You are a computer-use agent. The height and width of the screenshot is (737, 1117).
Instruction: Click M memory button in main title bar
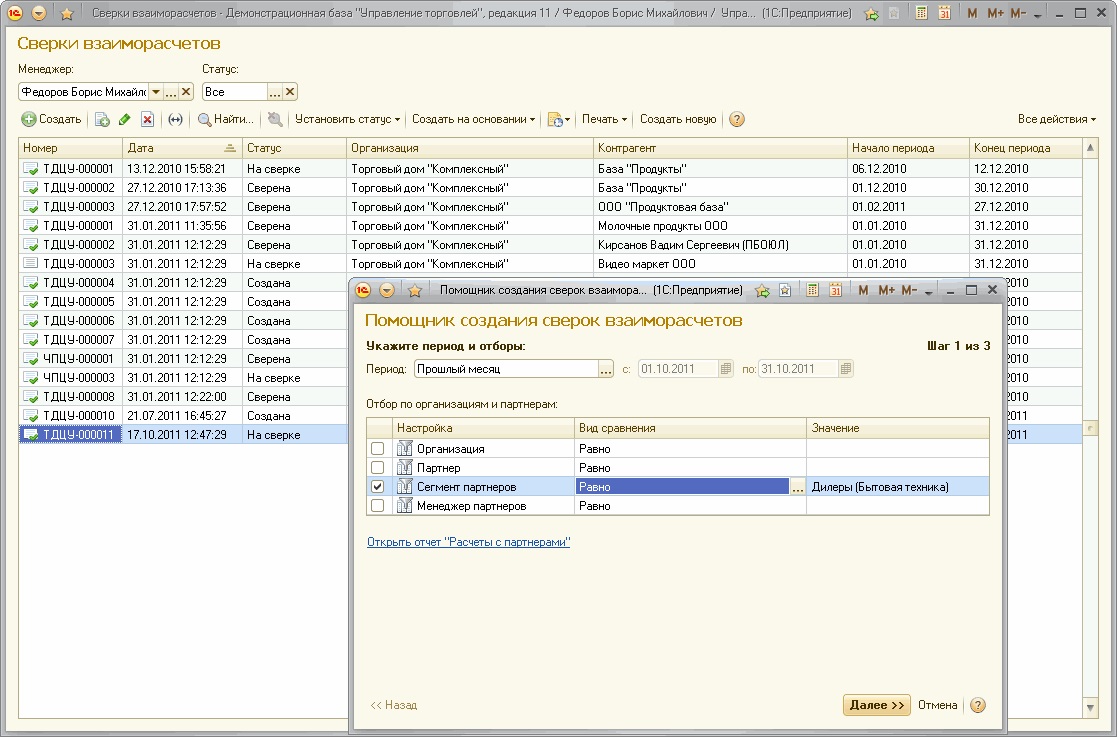972,13
